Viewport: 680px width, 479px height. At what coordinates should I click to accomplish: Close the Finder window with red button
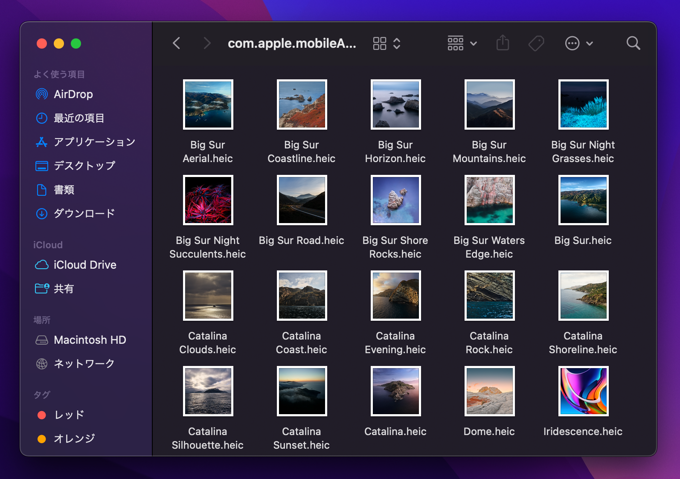pos(42,43)
